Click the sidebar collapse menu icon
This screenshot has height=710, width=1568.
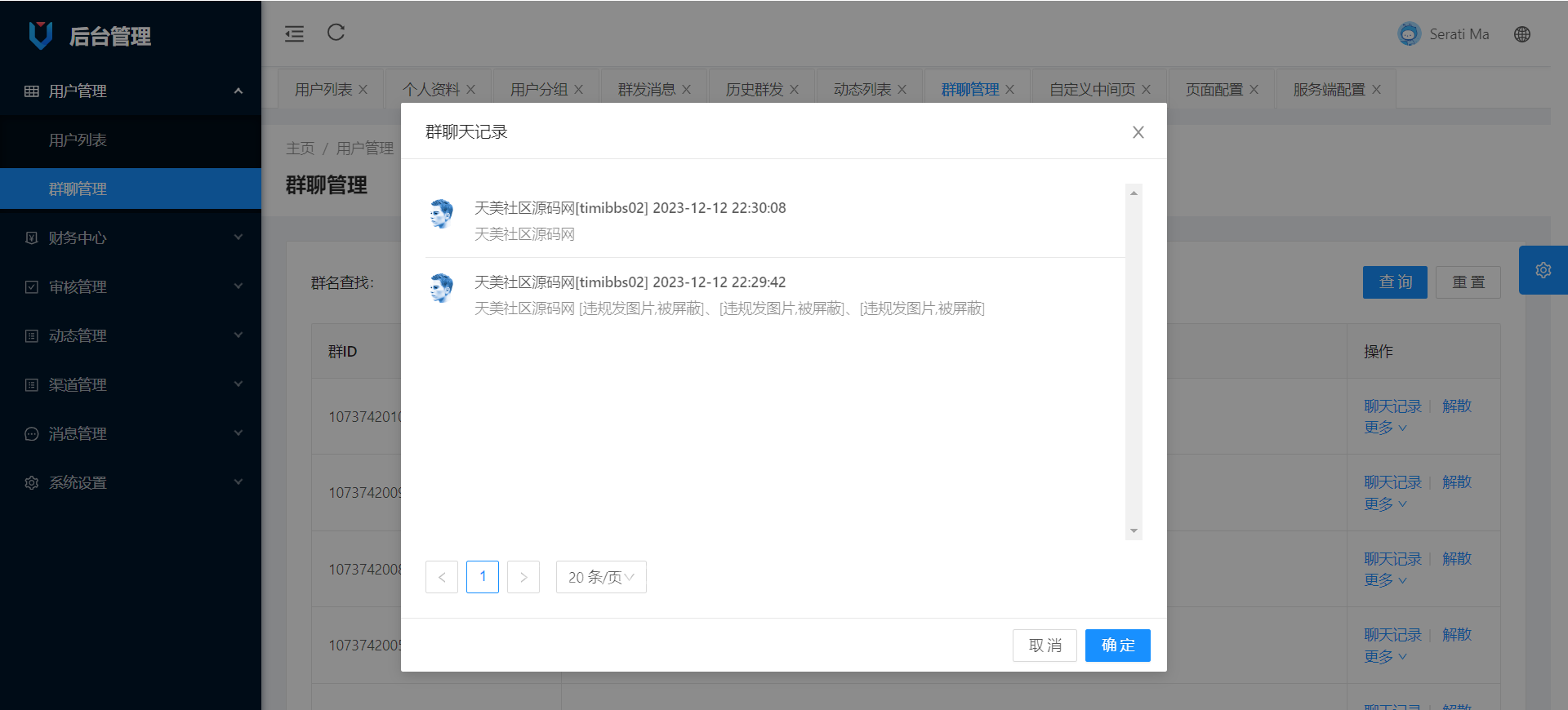pos(294,33)
